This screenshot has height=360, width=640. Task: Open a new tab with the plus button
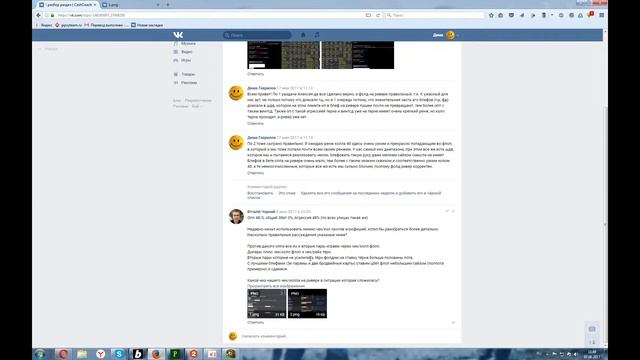[168, 5]
